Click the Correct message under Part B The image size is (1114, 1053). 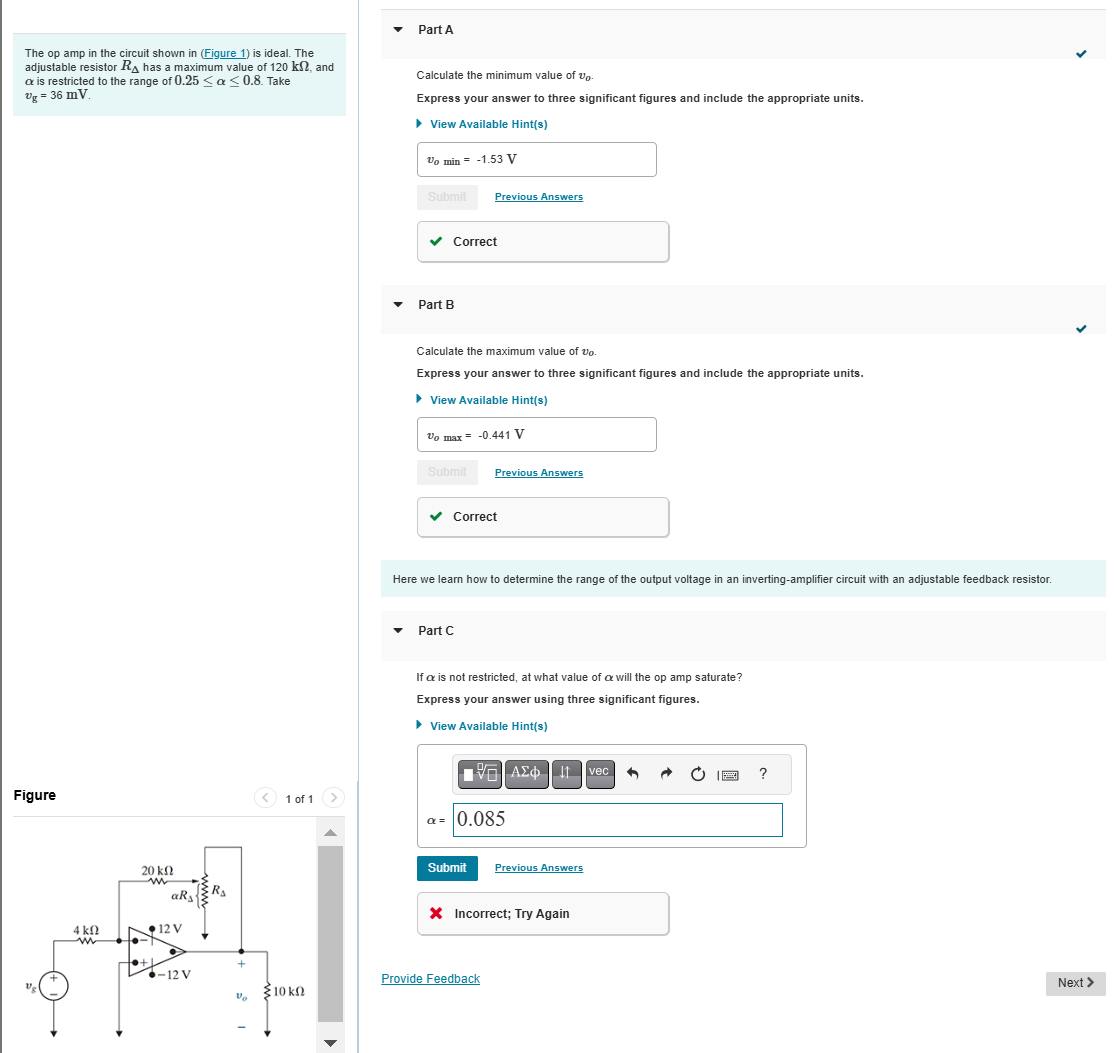tap(543, 517)
